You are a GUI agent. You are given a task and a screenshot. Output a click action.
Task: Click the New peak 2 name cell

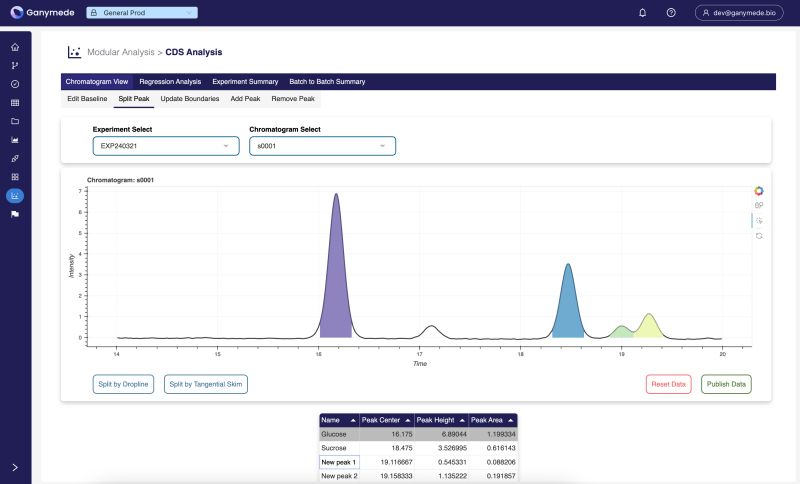tap(339, 476)
